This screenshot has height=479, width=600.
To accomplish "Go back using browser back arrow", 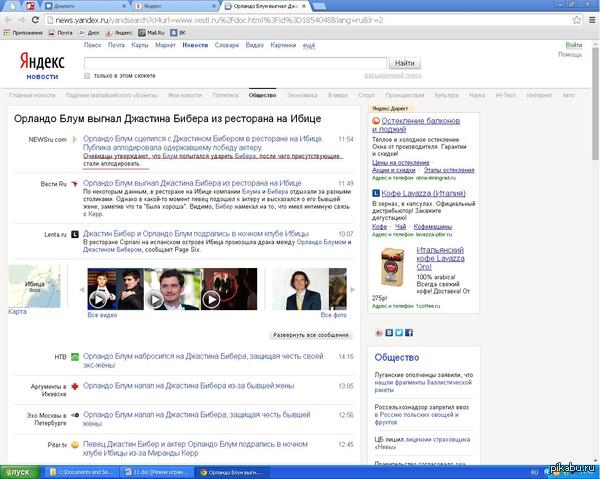I will 8,20.
